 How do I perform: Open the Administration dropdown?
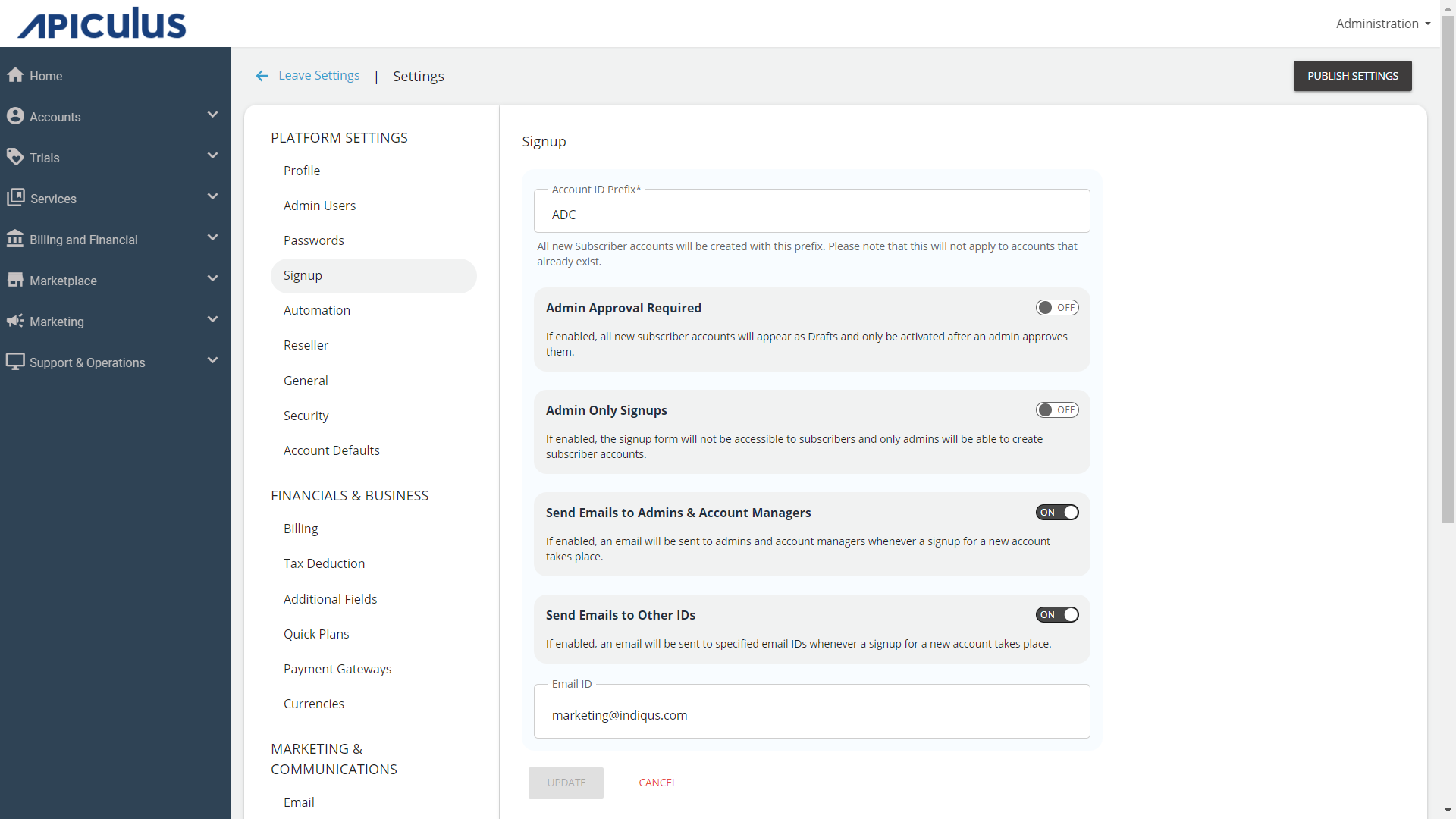click(1382, 24)
